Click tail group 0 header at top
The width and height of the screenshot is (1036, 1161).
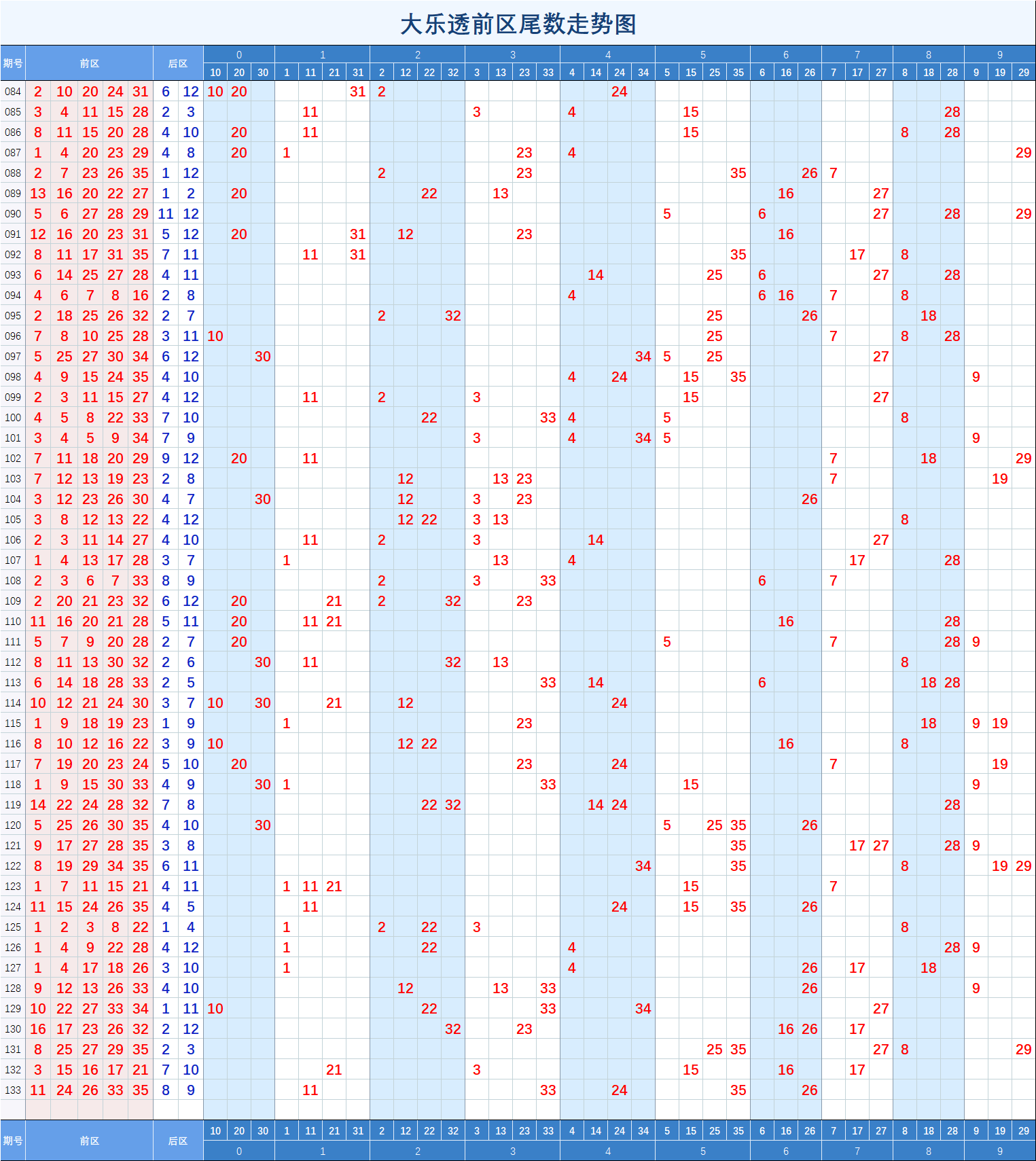239,55
